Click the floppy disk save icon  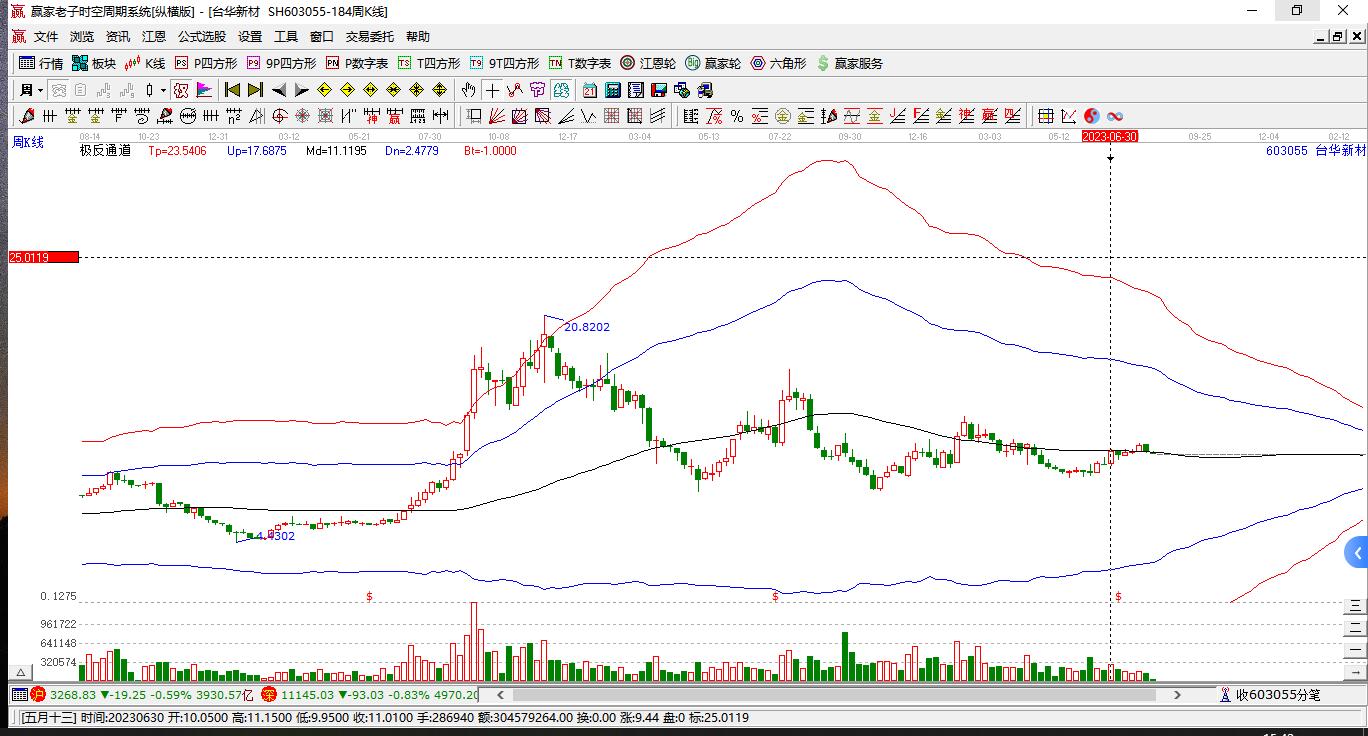[659, 90]
